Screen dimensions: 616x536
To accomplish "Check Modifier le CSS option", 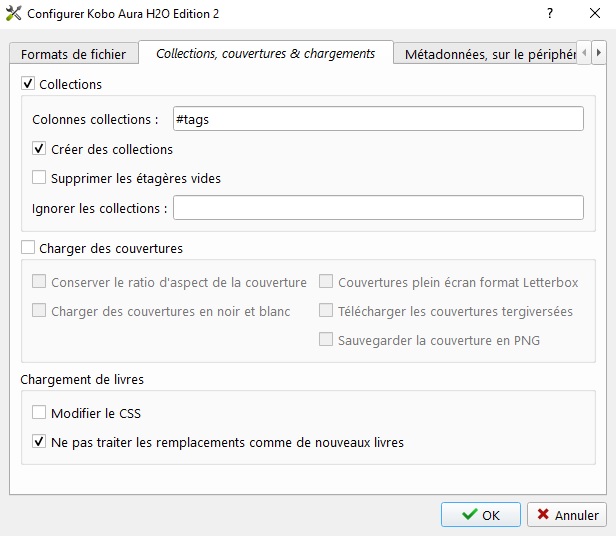I will point(39,413).
